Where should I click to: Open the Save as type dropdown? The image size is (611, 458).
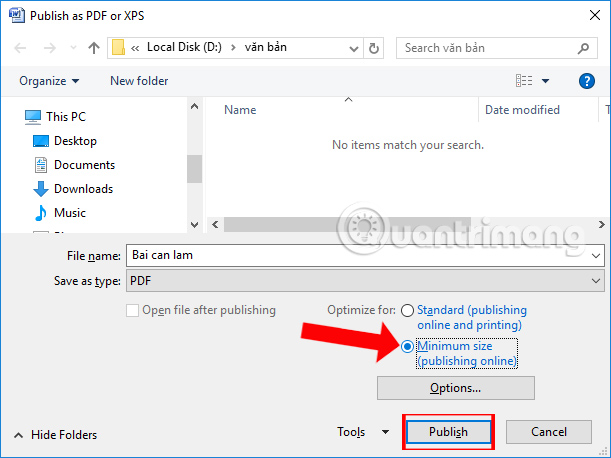tap(365, 281)
